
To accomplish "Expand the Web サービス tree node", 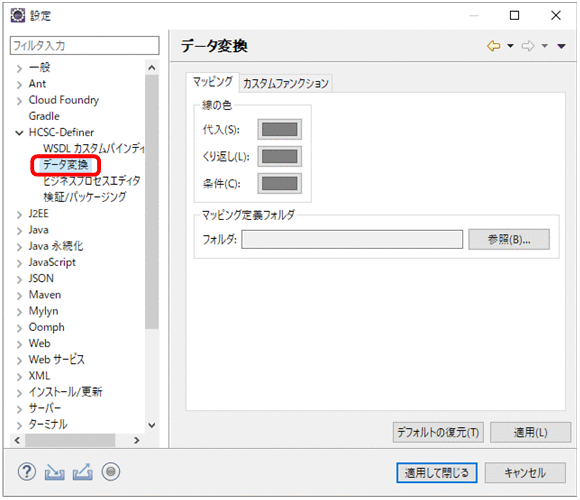I will (19, 360).
